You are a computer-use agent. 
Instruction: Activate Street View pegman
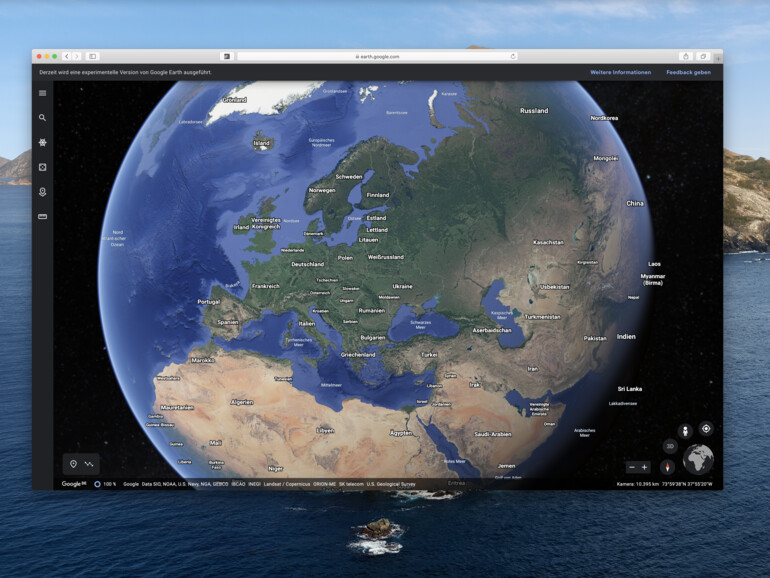tap(685, 432)
